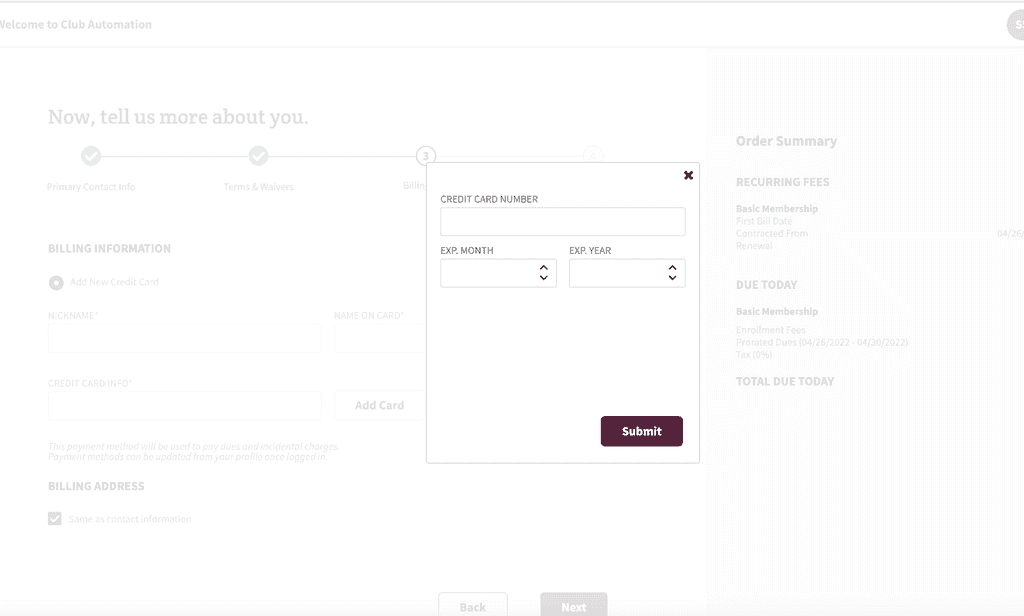Click the Back button
Screen dimensions: 1024x616
coord(473,605)
